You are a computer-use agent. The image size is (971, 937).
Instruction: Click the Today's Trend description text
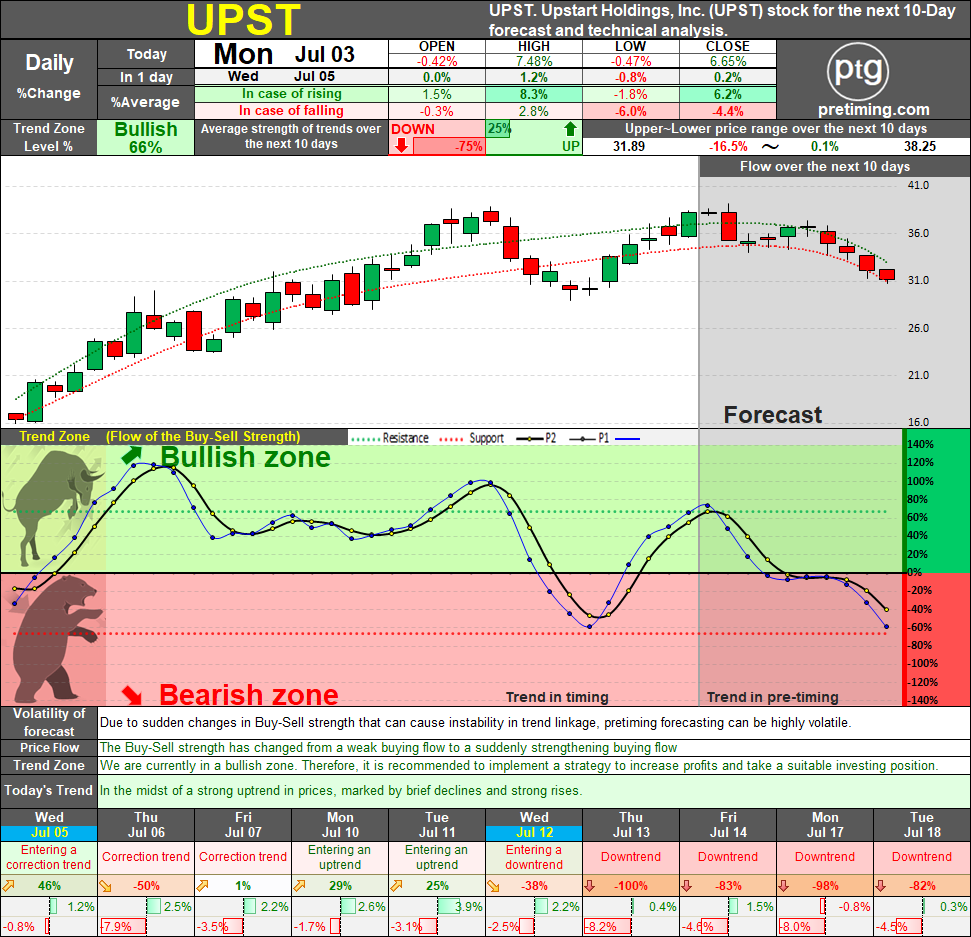click(340, 791)
